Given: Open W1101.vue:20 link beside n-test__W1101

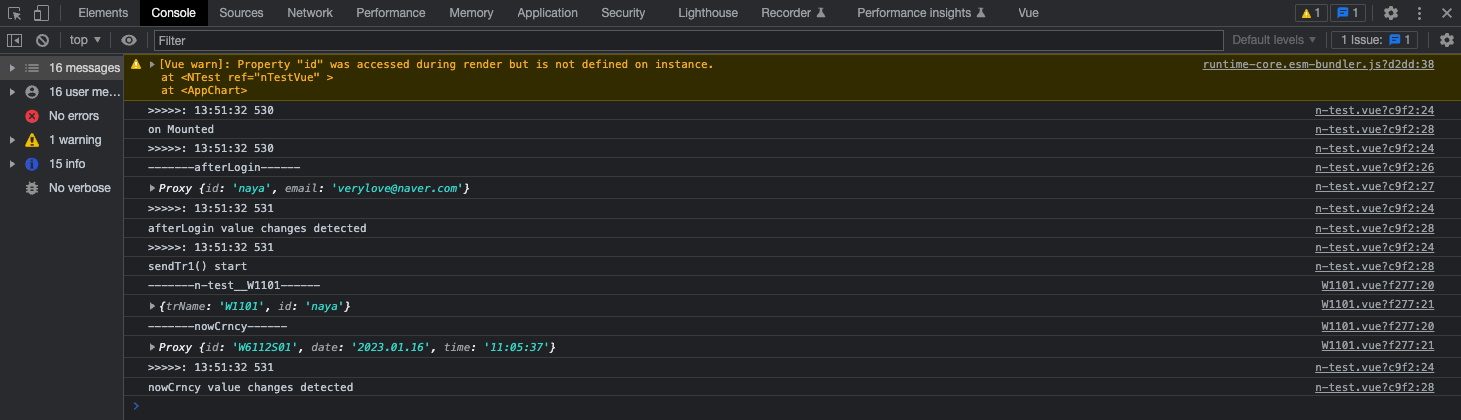Looking at the screenshot, I should [1378, 286].
